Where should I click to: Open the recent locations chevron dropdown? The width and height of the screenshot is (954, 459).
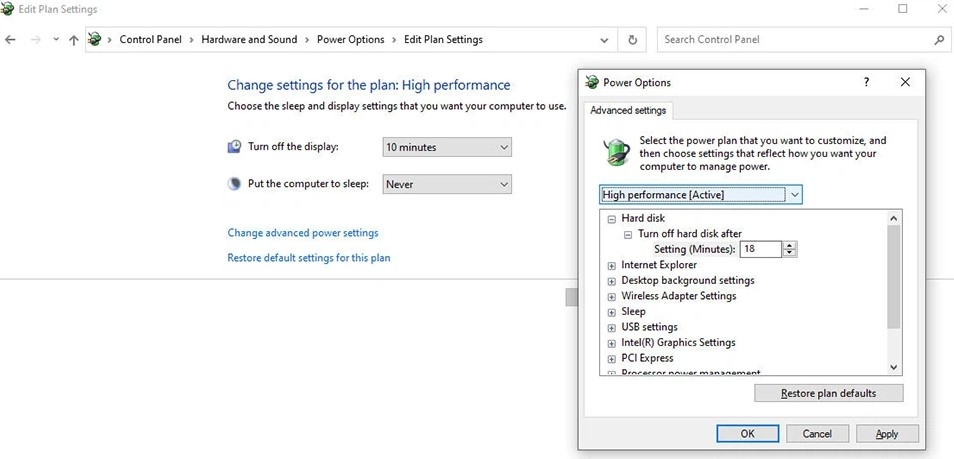pos(56,40)
